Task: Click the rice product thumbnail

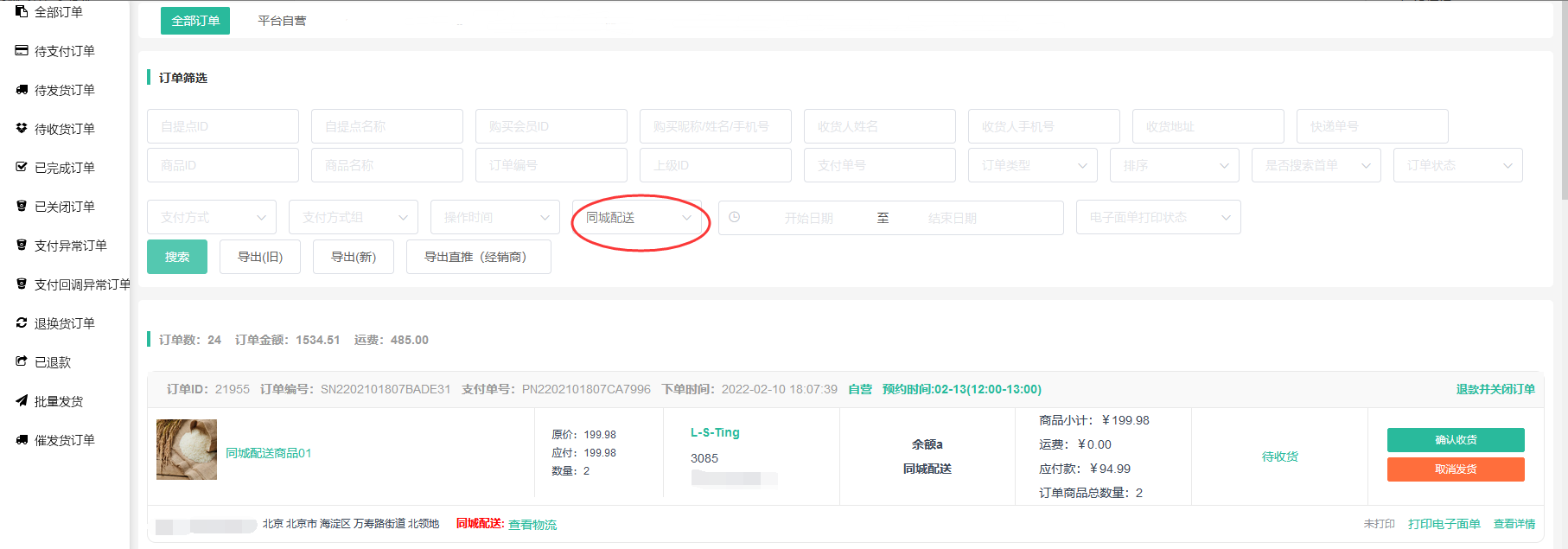Action: point(187,450)
